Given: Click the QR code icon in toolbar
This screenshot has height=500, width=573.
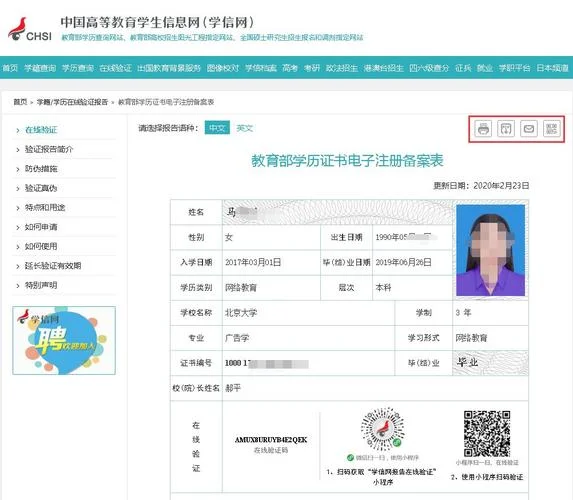Looking at the screenshot, I should point(551,129).
